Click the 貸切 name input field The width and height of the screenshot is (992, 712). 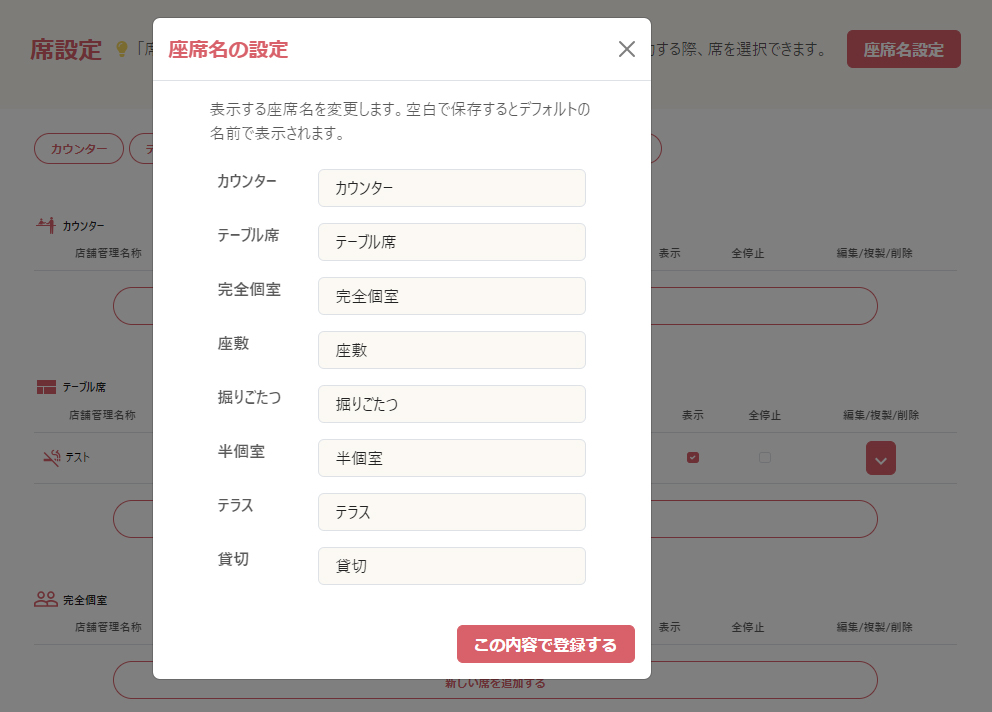[x=452, y=566]
